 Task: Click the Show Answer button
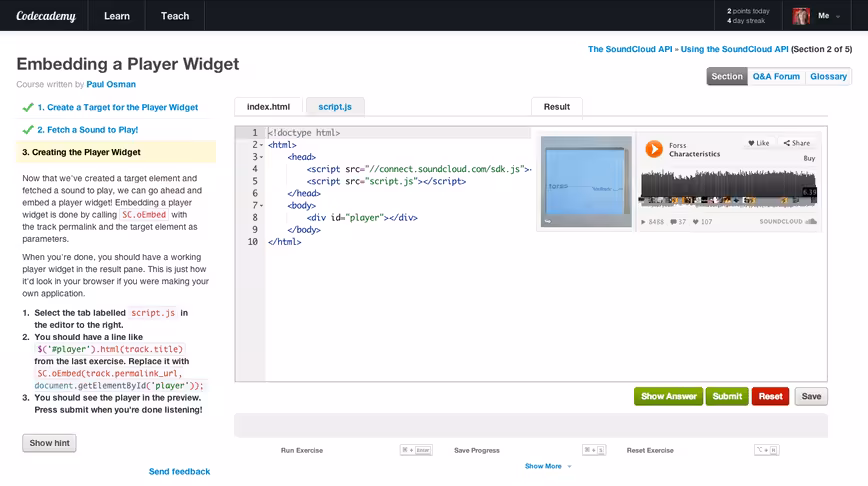coord(668,396)
